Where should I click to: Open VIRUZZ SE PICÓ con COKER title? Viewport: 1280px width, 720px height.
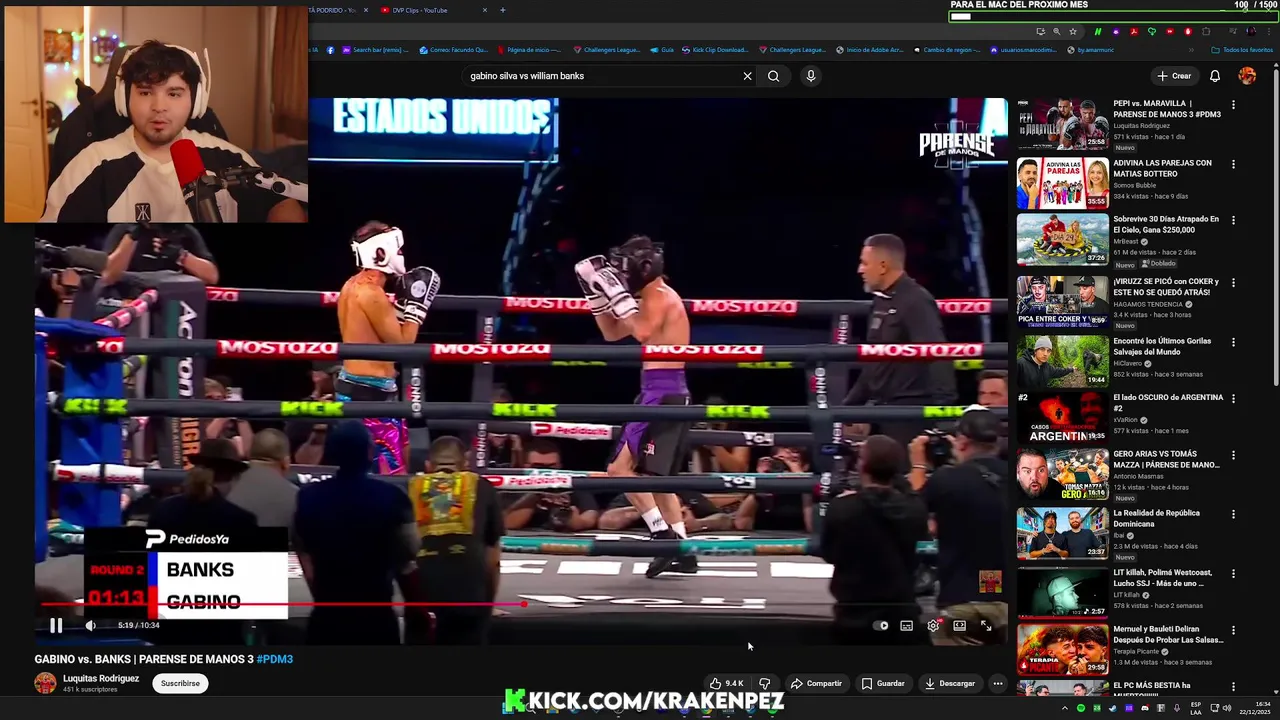point(1166,287)
